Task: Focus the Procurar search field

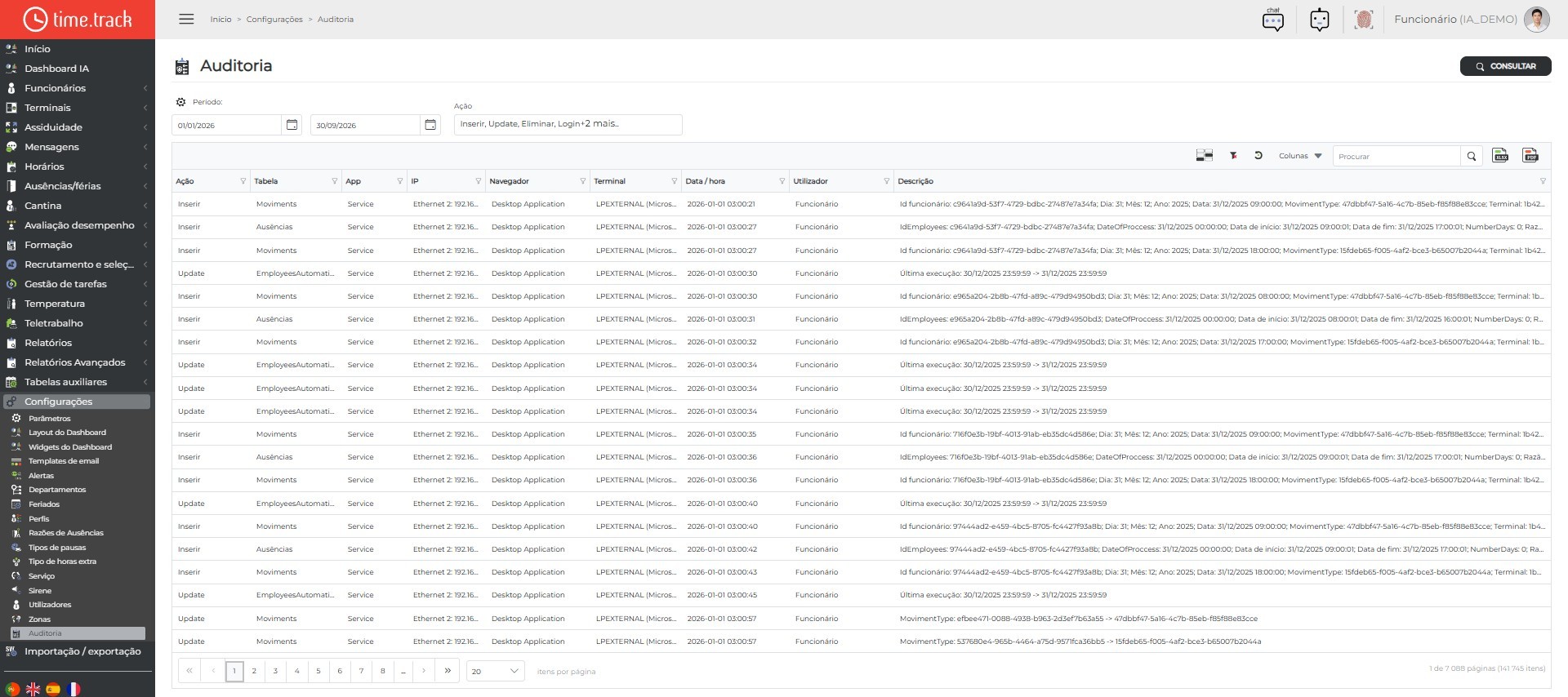Action: click(x=1396, y=156)
